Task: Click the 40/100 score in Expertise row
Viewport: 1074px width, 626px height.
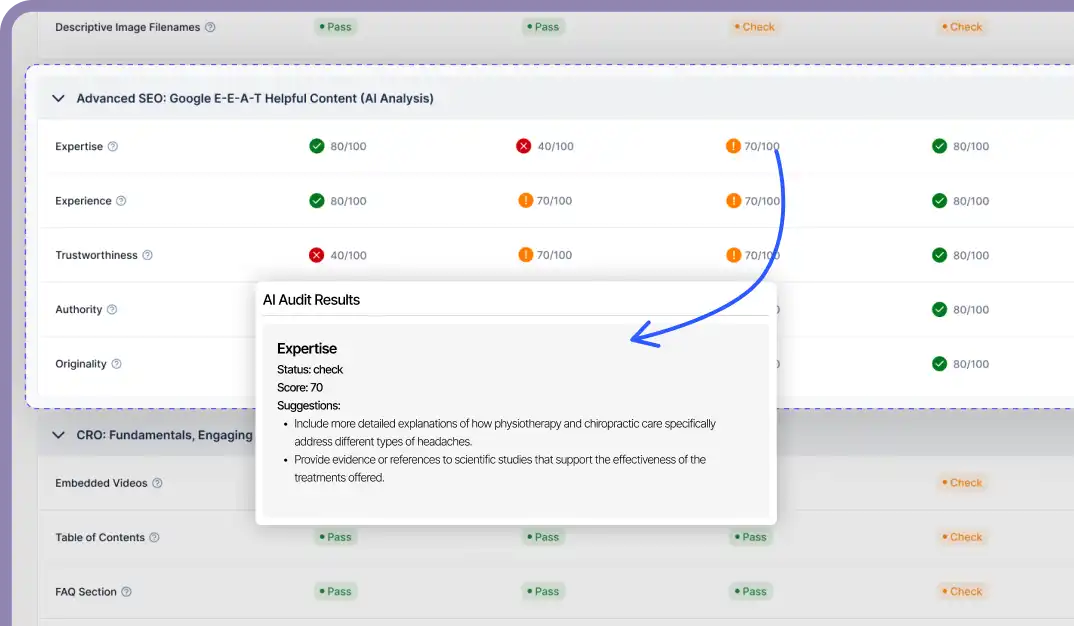Action: click(555, 147)
